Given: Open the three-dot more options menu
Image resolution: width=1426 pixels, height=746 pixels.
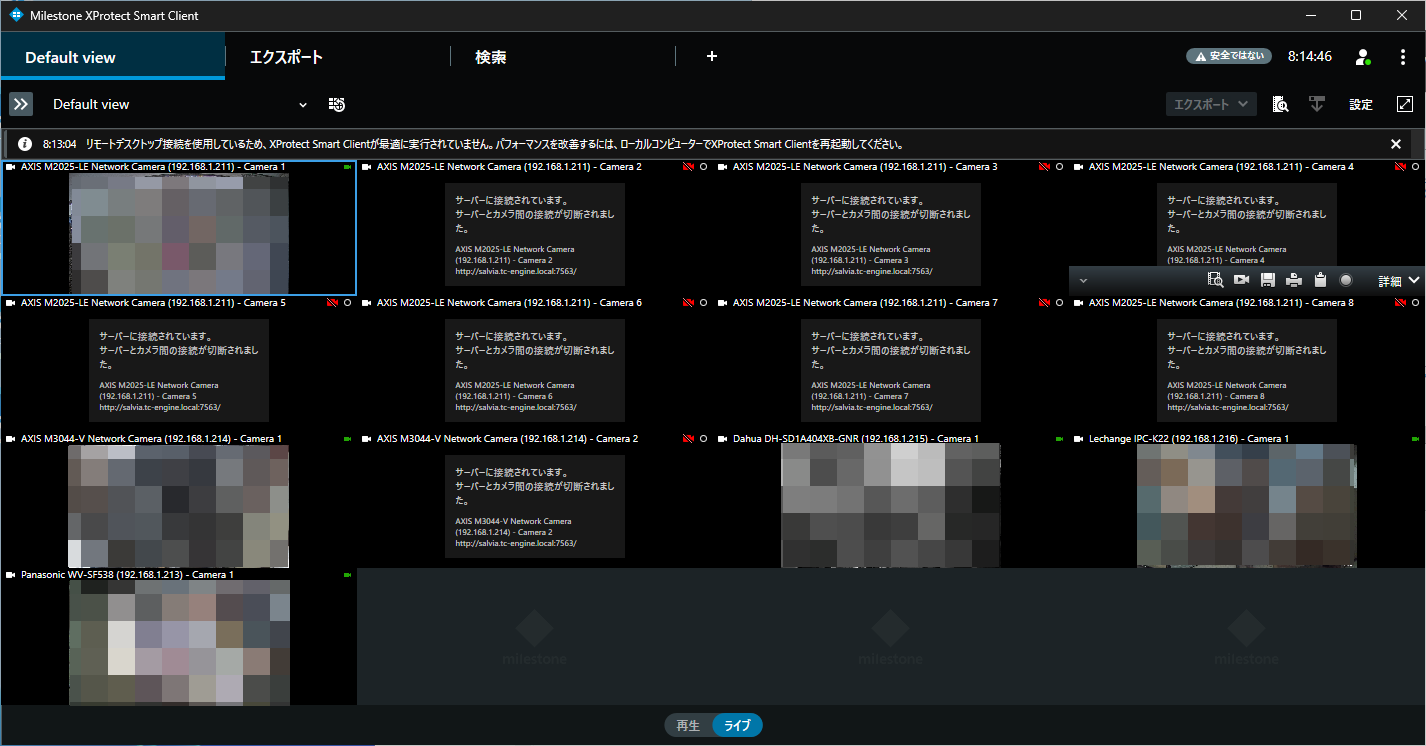Looking at the screenshot, I should (1403, 57).
